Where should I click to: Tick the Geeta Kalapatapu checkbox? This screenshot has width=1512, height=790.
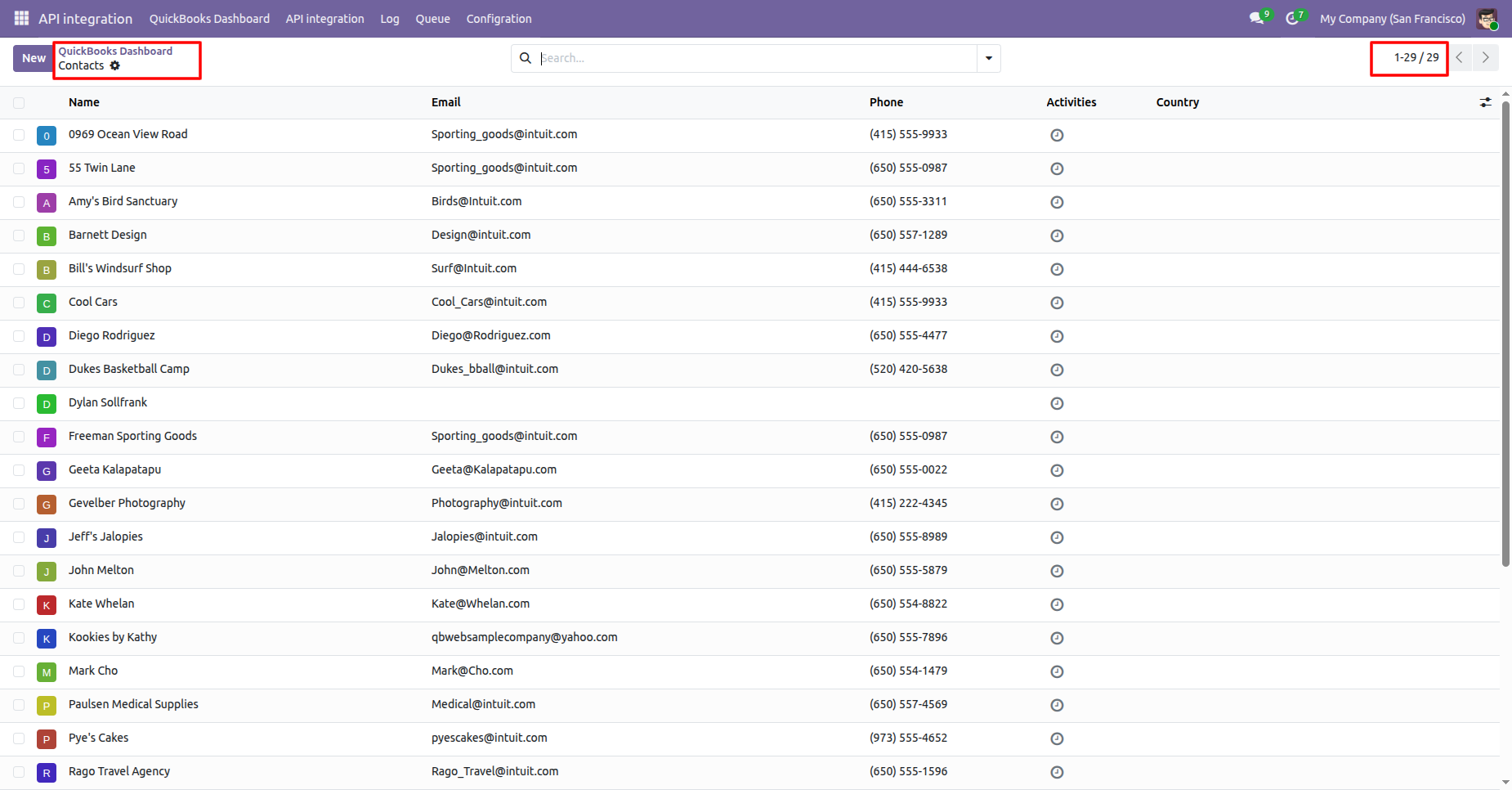pos(19,470)
